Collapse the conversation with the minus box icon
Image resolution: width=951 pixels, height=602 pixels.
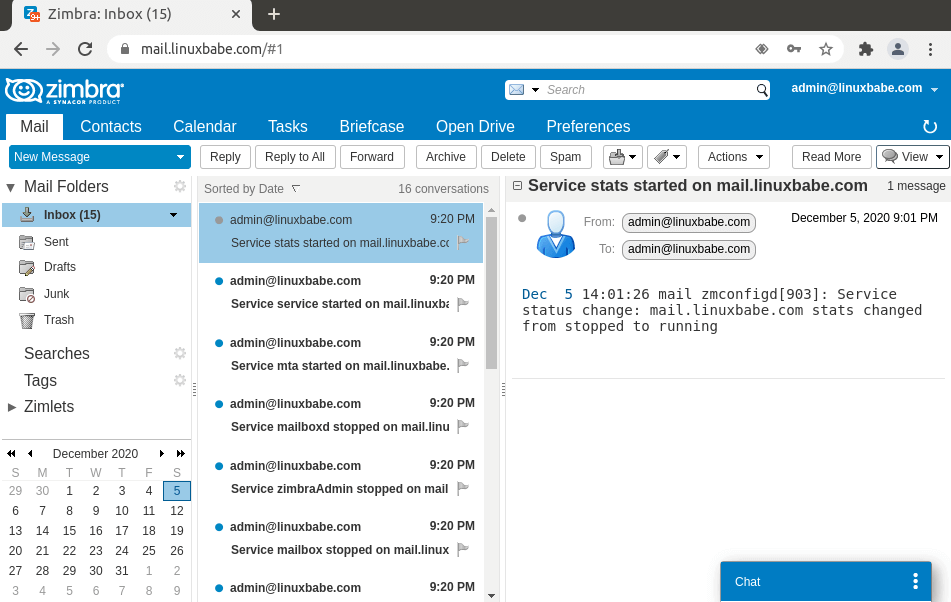pos(517,186)
